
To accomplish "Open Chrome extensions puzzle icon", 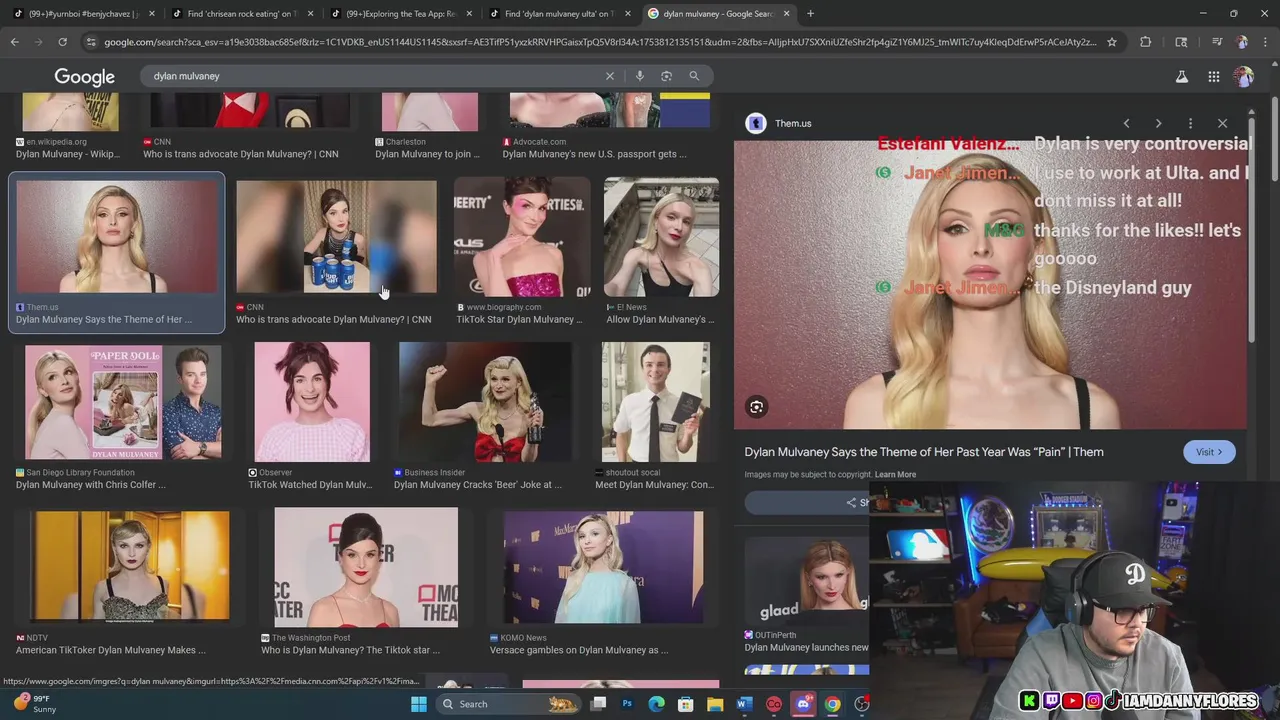I will point(1145,42).
